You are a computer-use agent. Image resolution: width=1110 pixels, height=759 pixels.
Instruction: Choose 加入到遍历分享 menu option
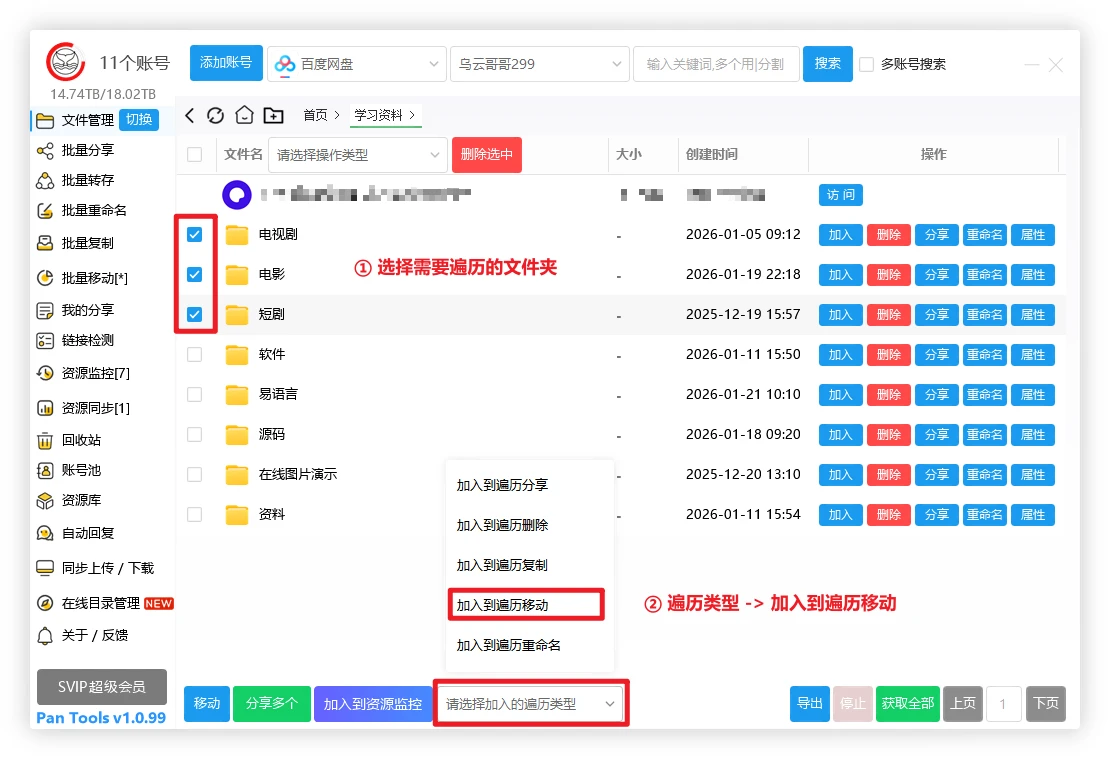502,485
